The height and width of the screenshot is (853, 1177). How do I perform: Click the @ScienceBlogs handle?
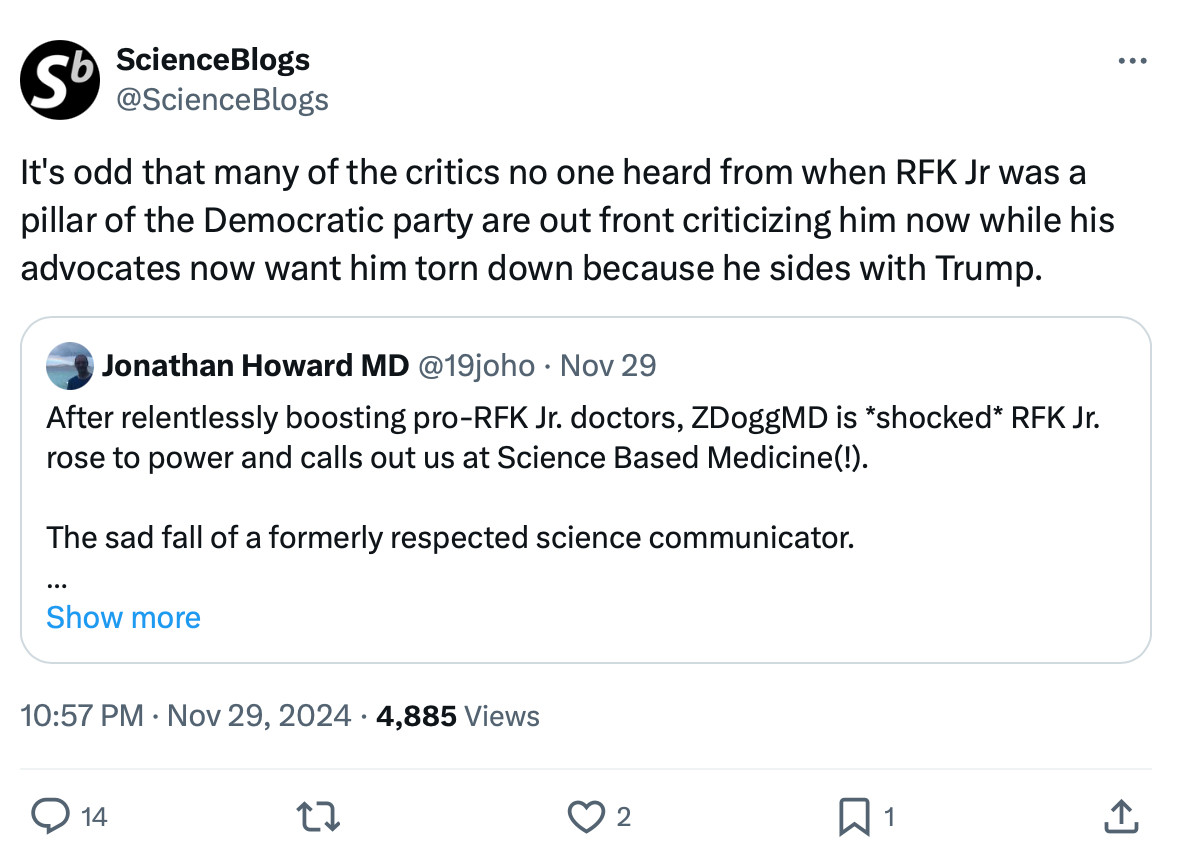coord(222,99)
